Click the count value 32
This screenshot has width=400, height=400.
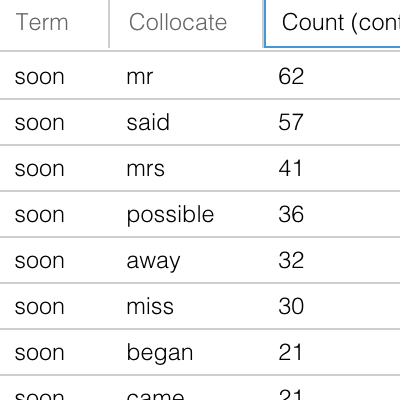(x=291, y=260)
